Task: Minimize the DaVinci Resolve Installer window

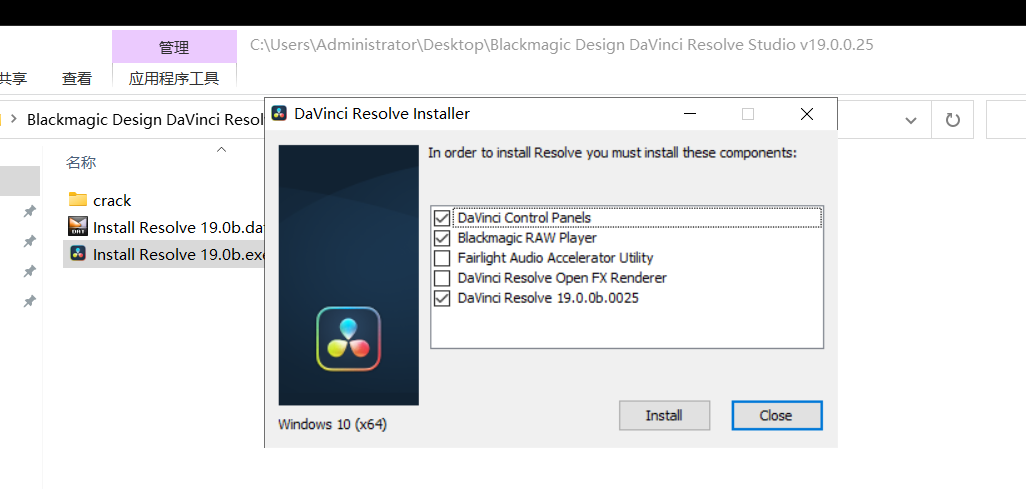Action: pos(690,115)
